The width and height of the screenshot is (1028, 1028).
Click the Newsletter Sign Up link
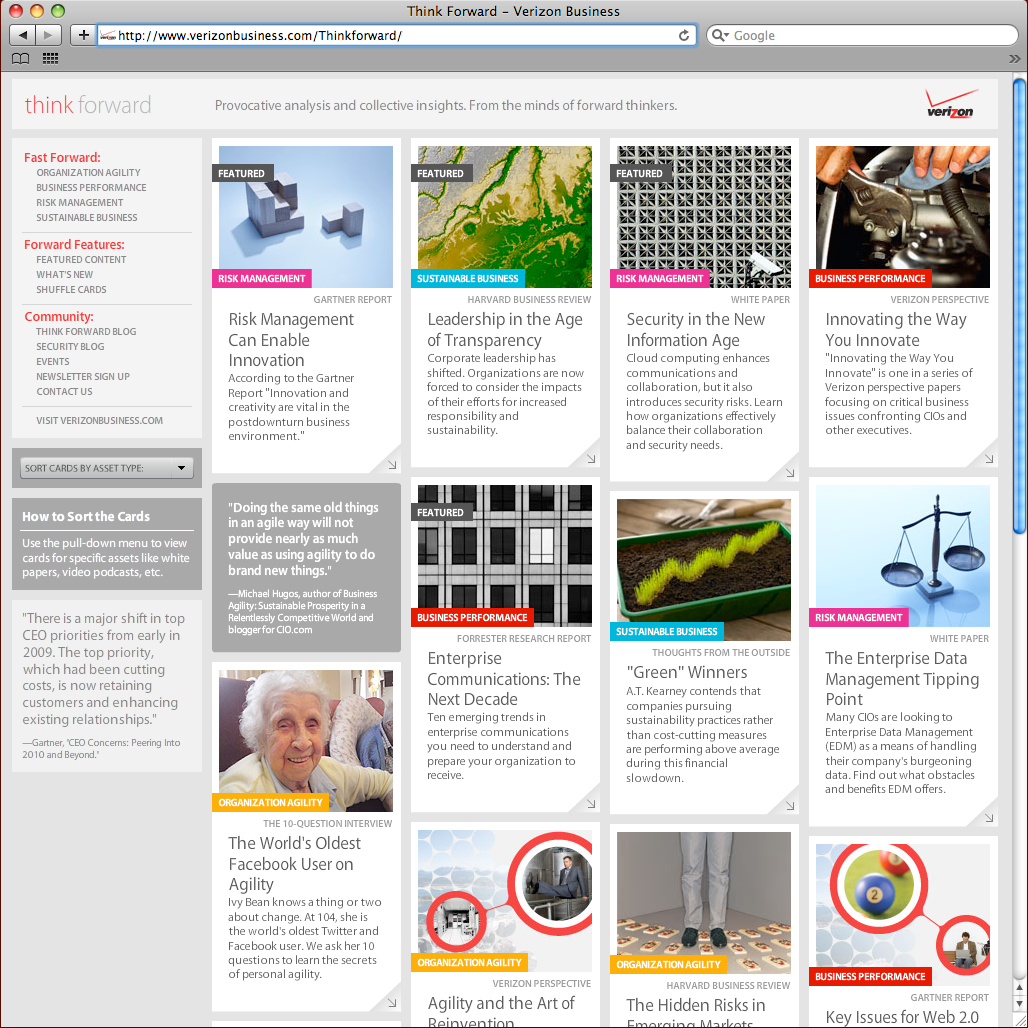pos(83,377)
